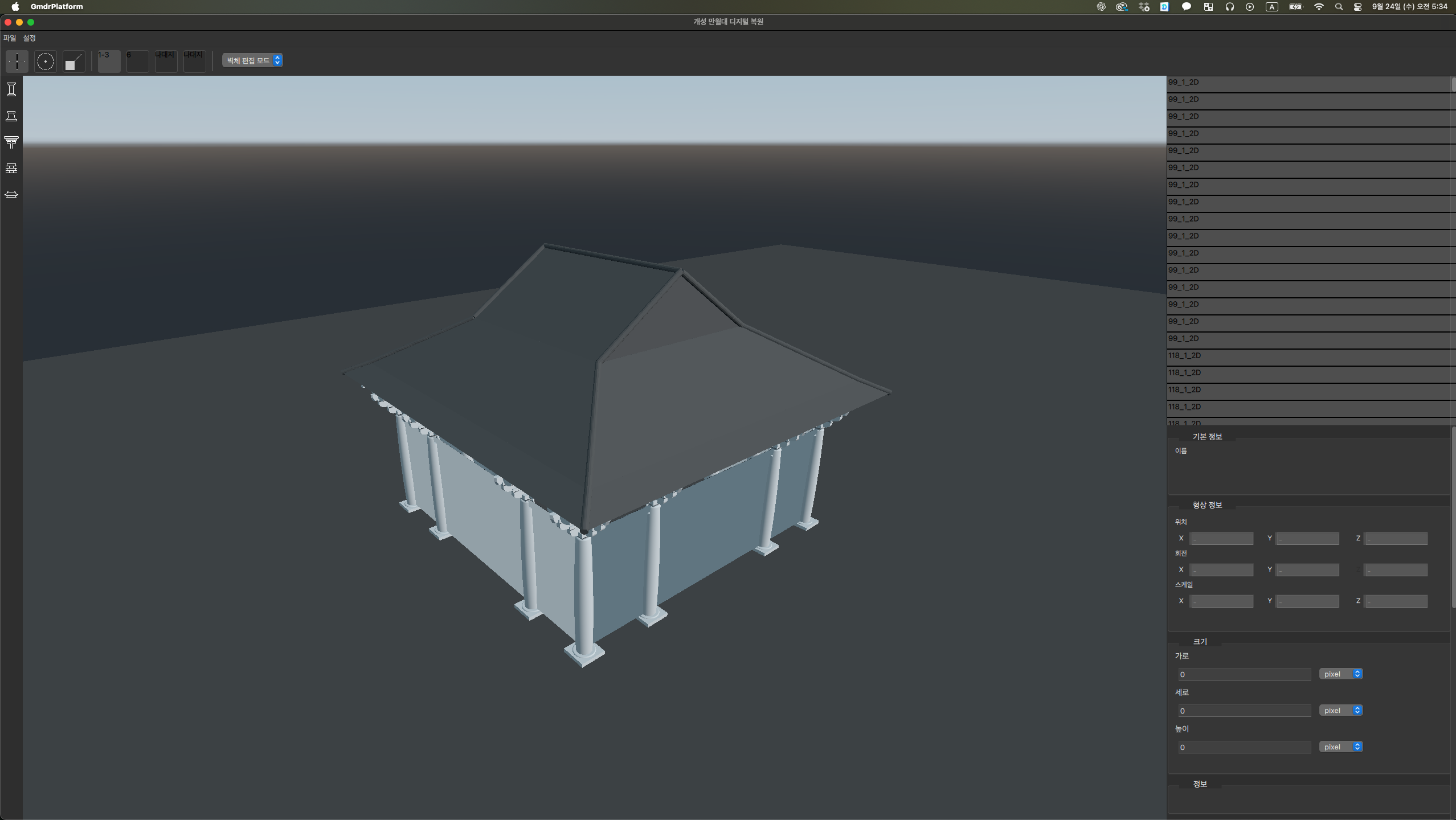Open macOS Spotlight search icon
The height and width of the screenshot is (820, 1456).
pos(1339,7)
